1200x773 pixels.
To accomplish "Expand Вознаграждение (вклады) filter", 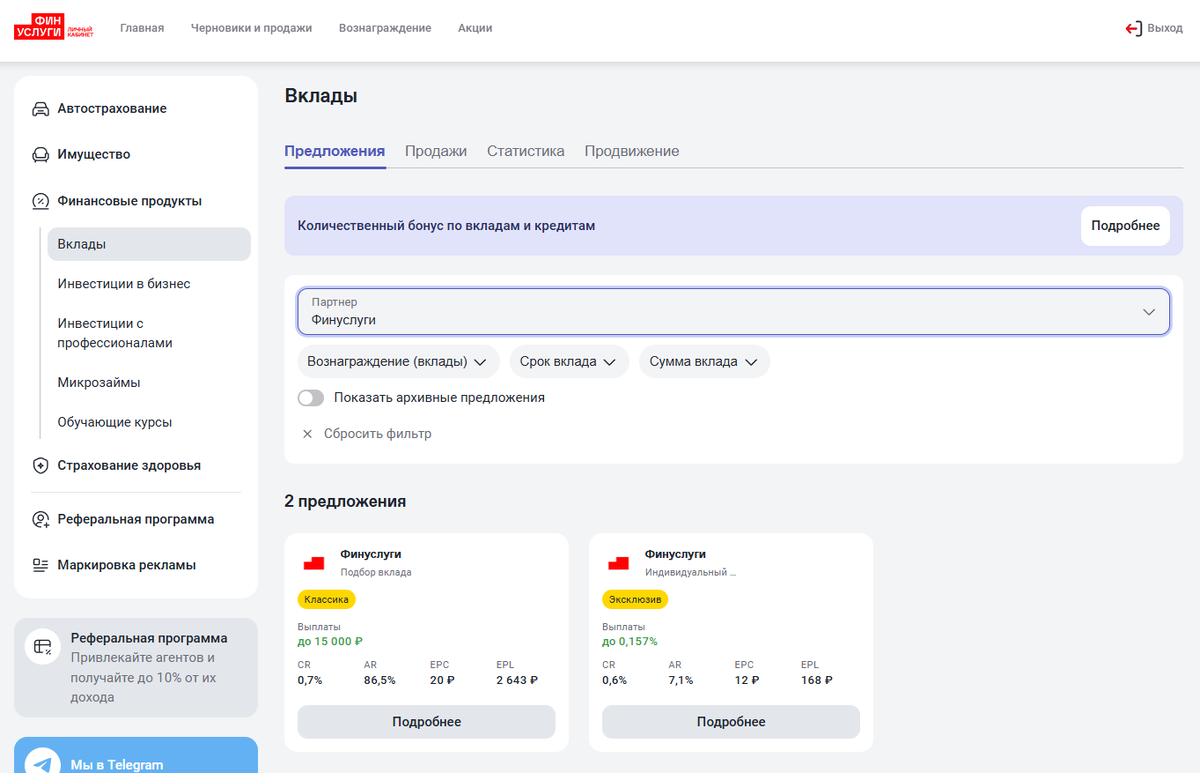I will [x=398, y=362].
